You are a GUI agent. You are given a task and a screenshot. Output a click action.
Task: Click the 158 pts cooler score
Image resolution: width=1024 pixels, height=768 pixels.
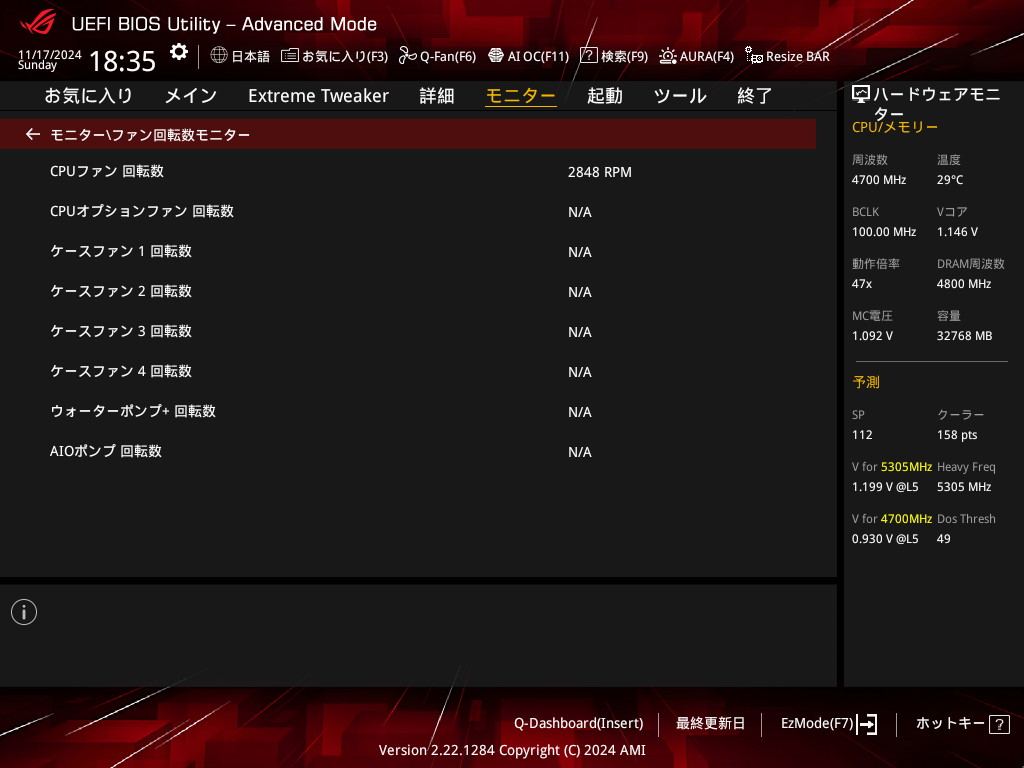957,435
